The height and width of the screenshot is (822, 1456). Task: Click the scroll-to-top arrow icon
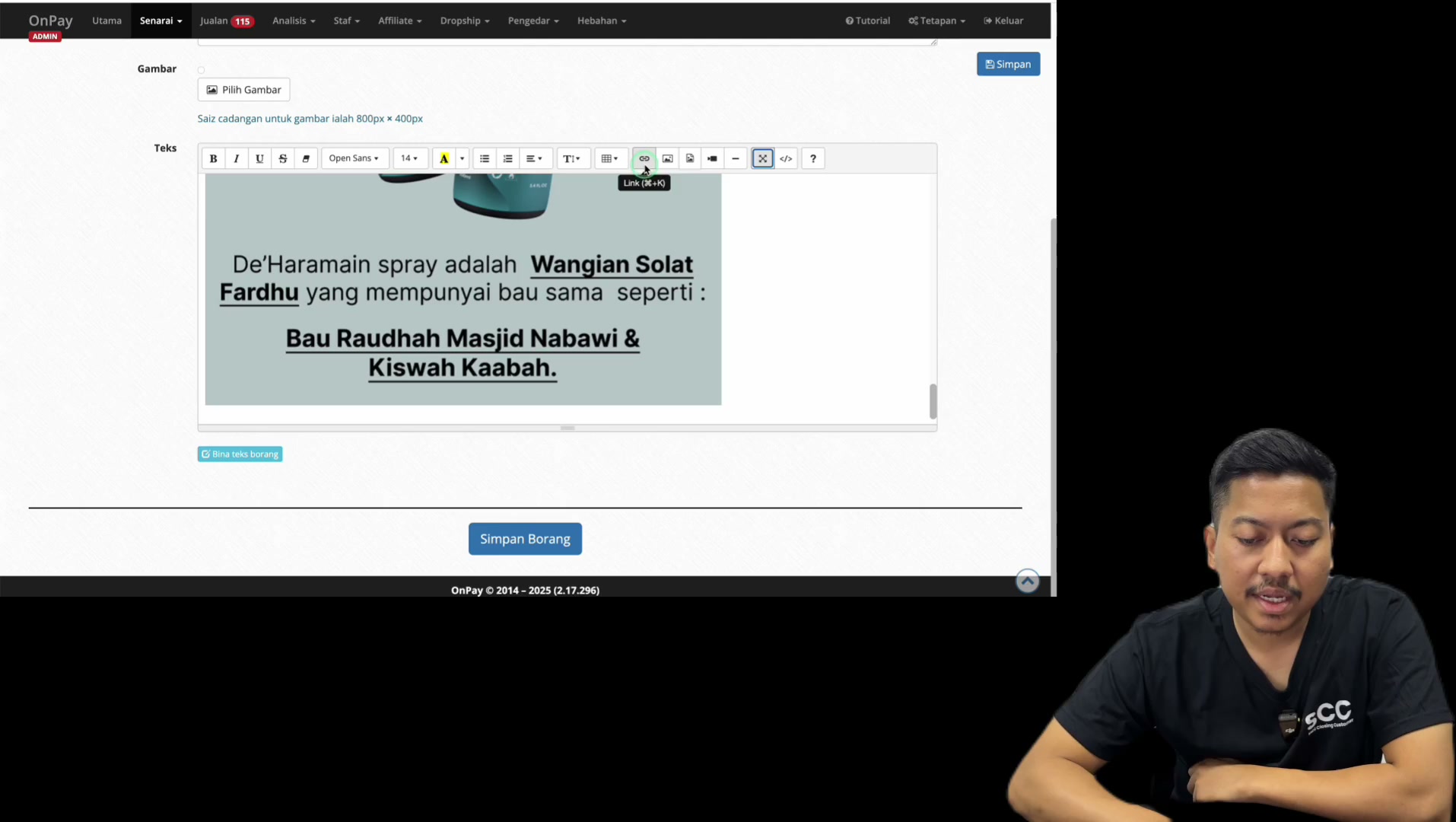tap(1027, 581)
